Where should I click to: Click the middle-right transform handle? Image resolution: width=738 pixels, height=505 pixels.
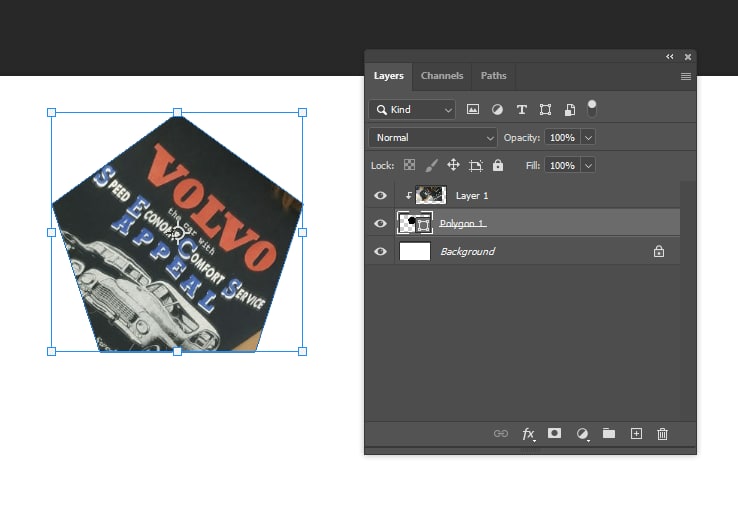(x=303, y=232)
